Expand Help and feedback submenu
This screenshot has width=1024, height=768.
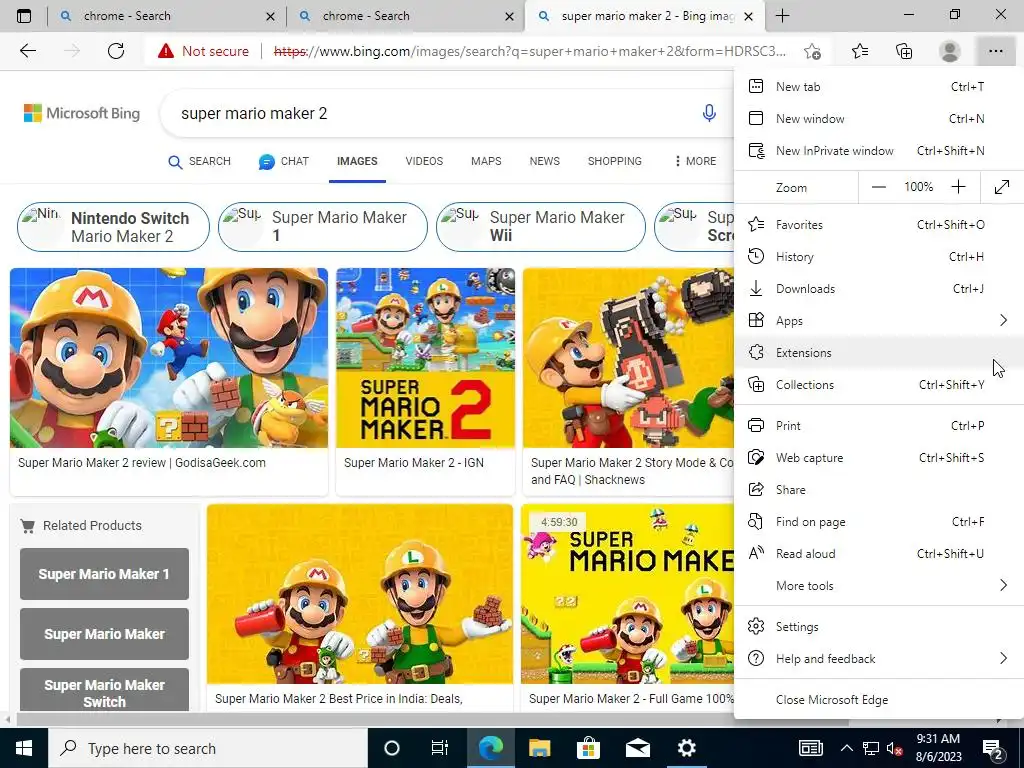click(1003, 658)
